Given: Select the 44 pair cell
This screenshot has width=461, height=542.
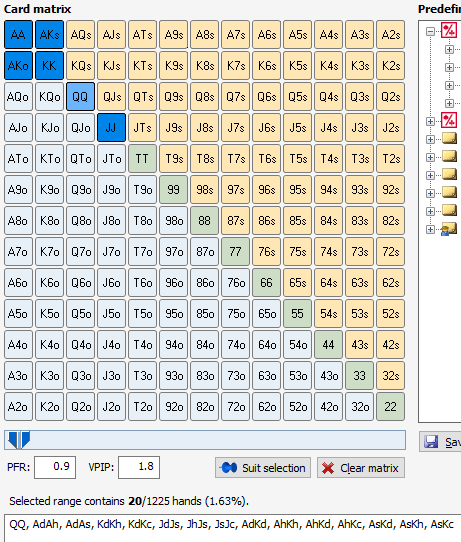Looking at the screenshot, I should pyautogui.click(x=329, y=345).
